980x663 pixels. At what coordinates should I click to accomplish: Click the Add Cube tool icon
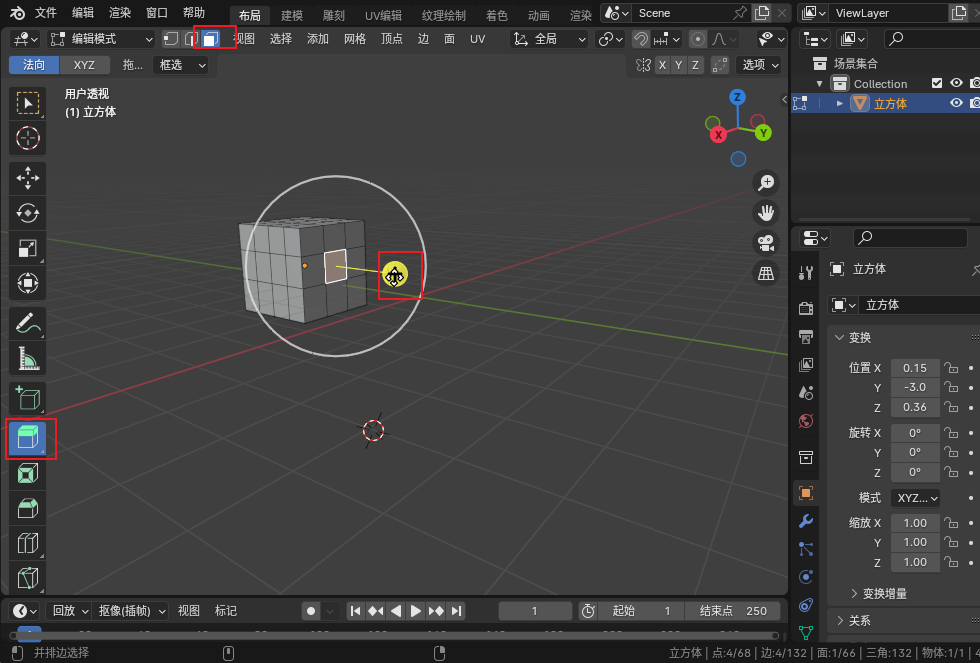pyautogui.click(x=28, y=399)
